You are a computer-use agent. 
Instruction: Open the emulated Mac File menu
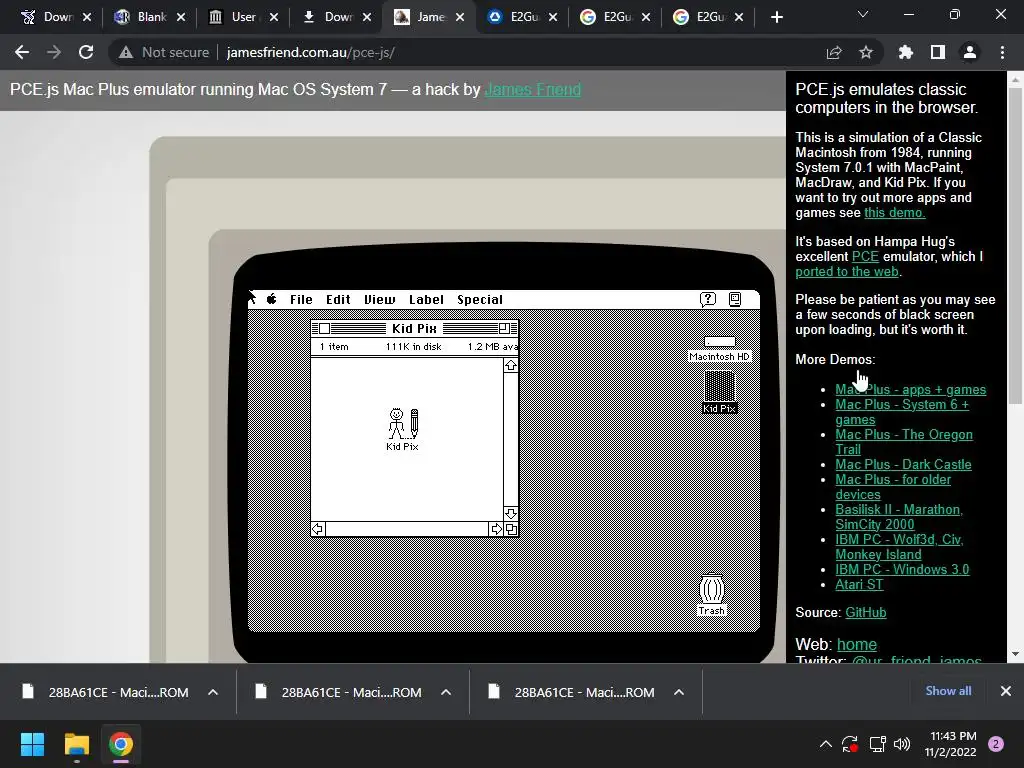301,299
